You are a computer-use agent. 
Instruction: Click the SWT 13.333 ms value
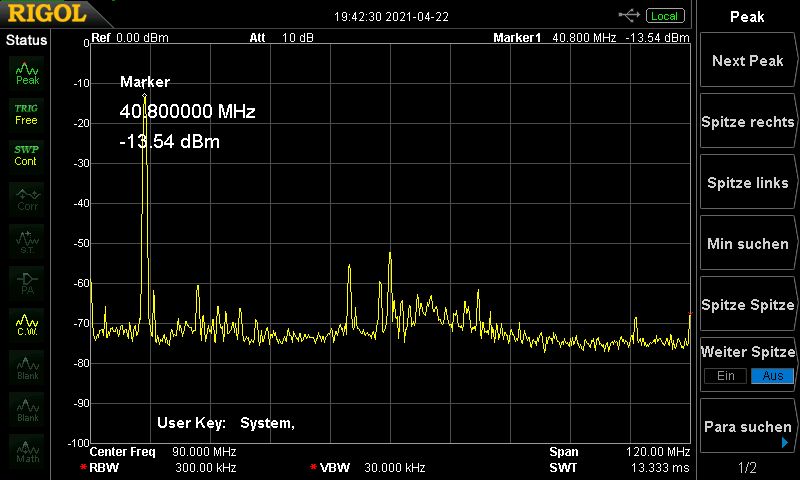(660, 467)
